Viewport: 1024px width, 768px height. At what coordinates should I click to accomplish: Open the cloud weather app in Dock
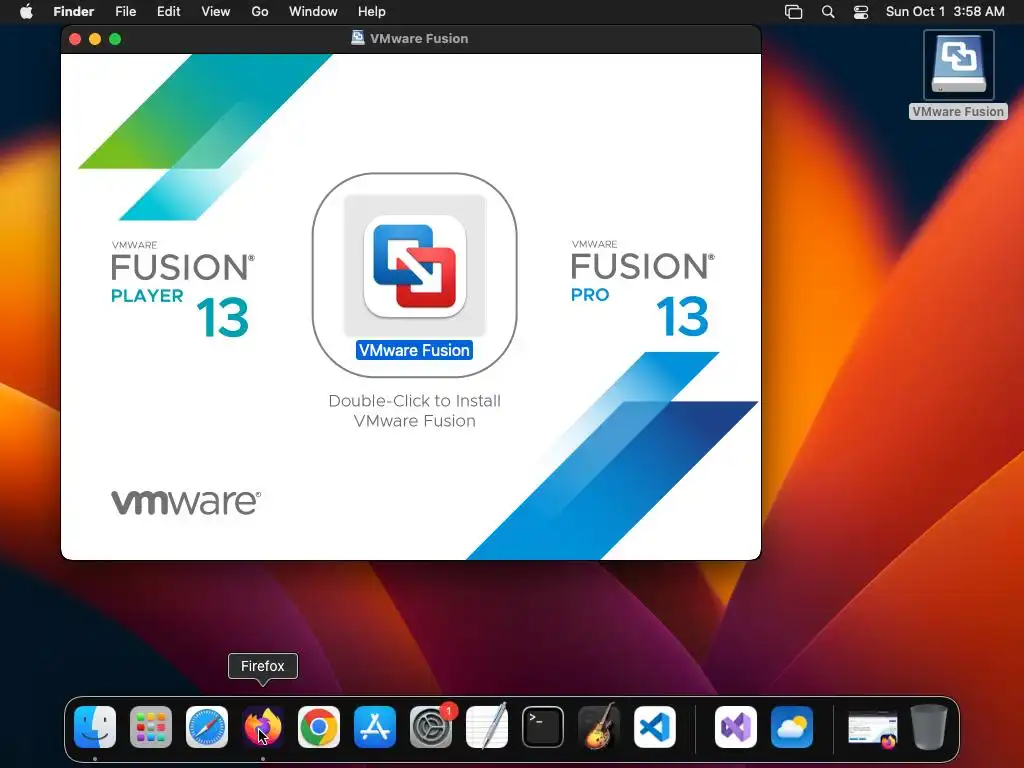792,727
